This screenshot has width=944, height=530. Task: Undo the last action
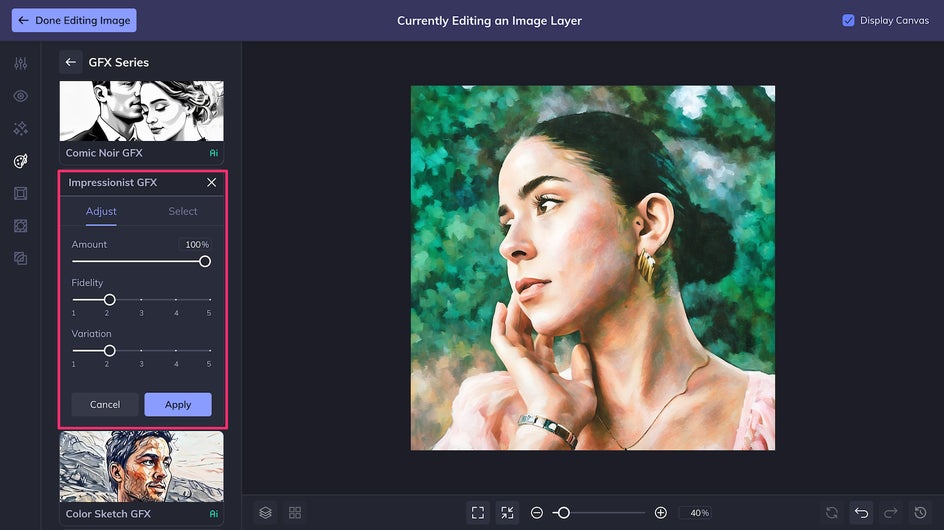coord(861,512)
